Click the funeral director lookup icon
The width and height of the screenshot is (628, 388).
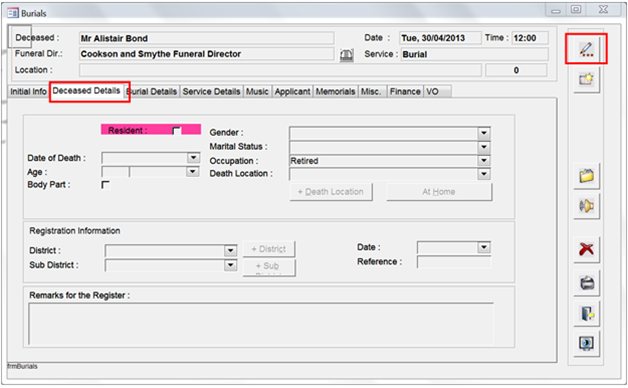(346, 55)
